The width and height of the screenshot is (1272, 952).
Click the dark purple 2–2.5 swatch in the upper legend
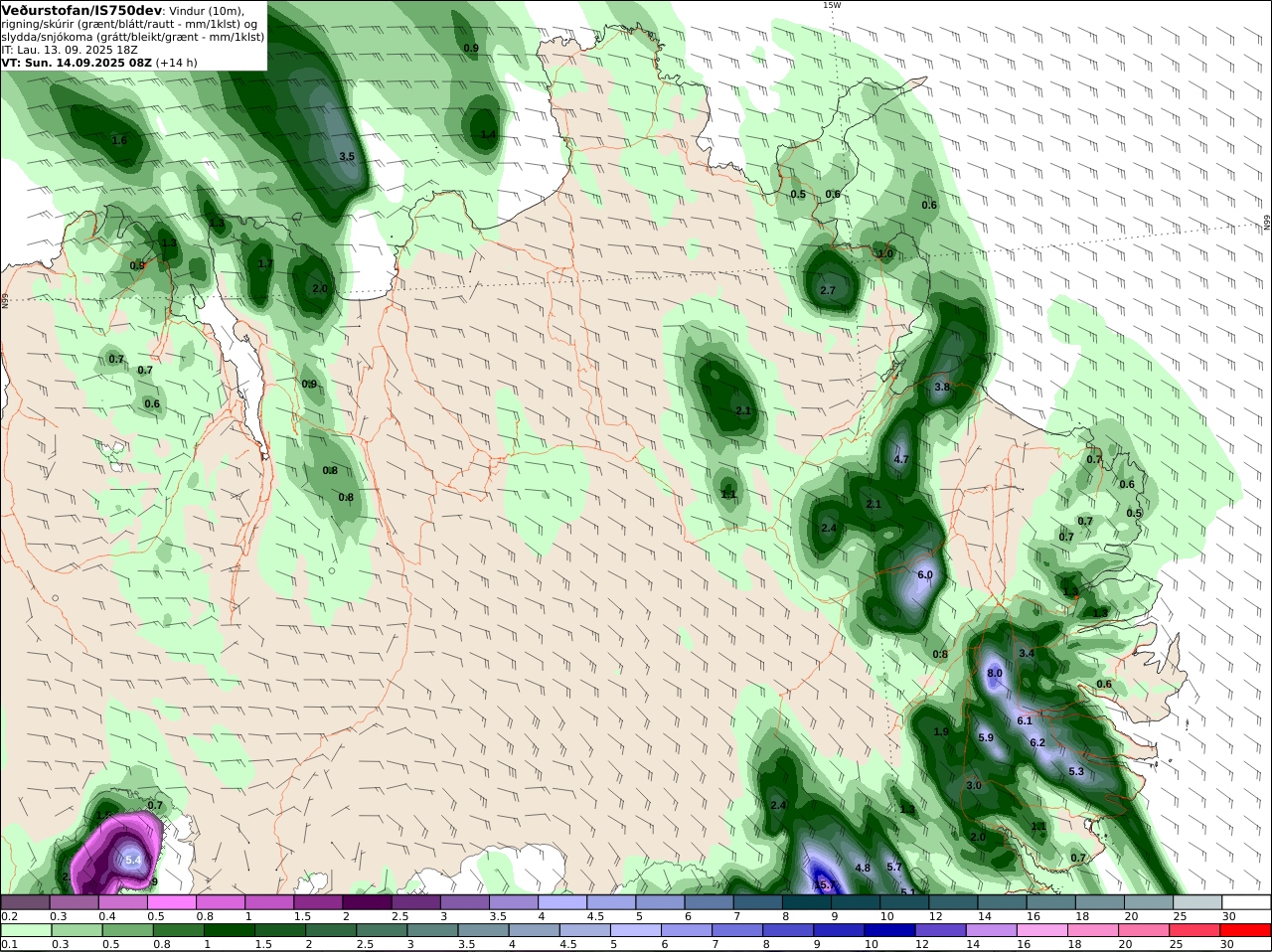point(367,902)
